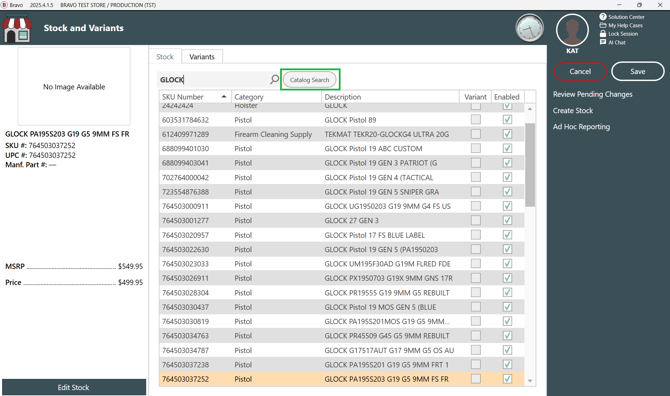Select SKU 764503037238 row
Screen dimensions: 670x396
341,364
